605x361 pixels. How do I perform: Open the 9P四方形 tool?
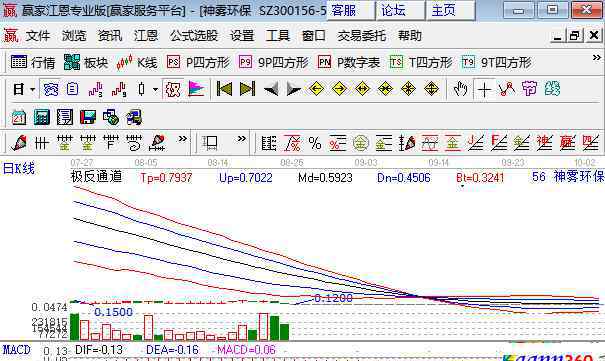click(274, 62)
